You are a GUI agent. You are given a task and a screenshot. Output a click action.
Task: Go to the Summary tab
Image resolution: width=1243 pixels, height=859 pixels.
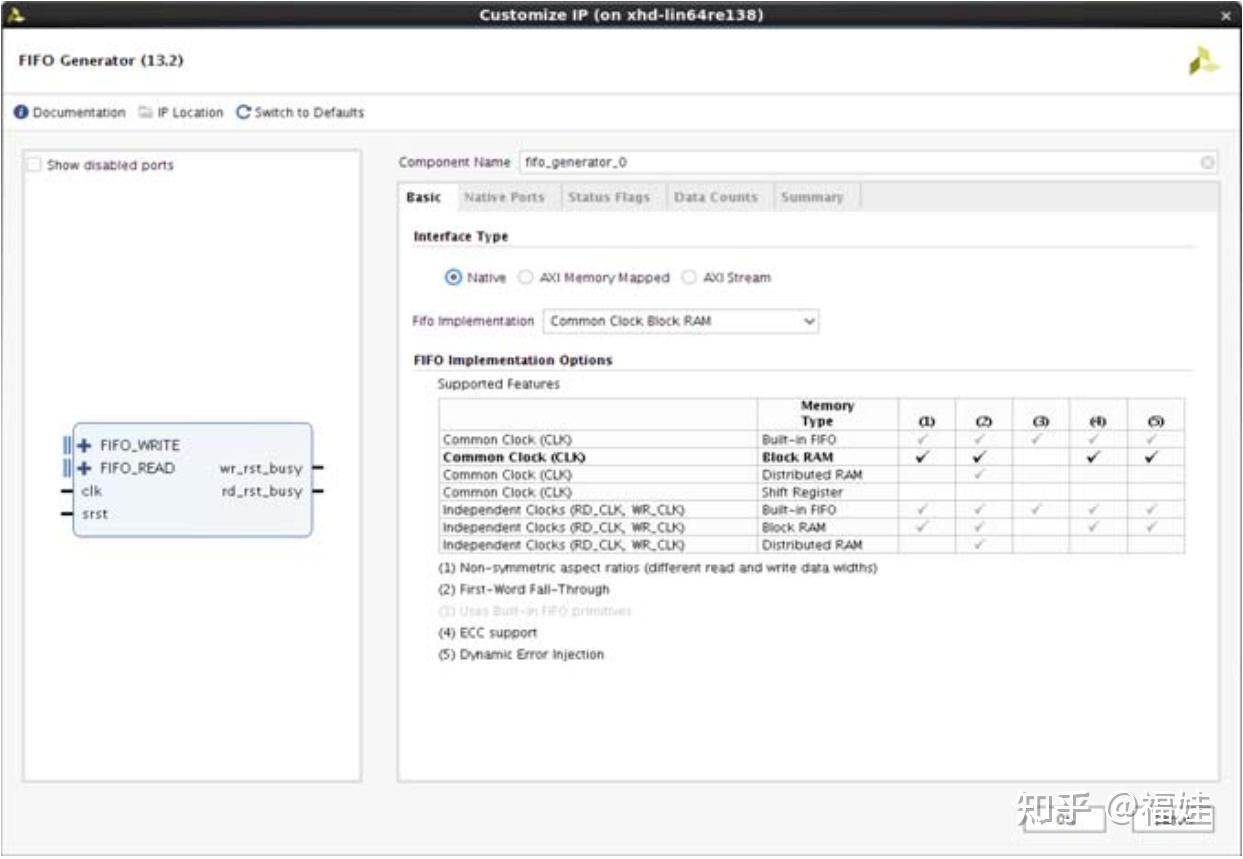coord(812,198)
